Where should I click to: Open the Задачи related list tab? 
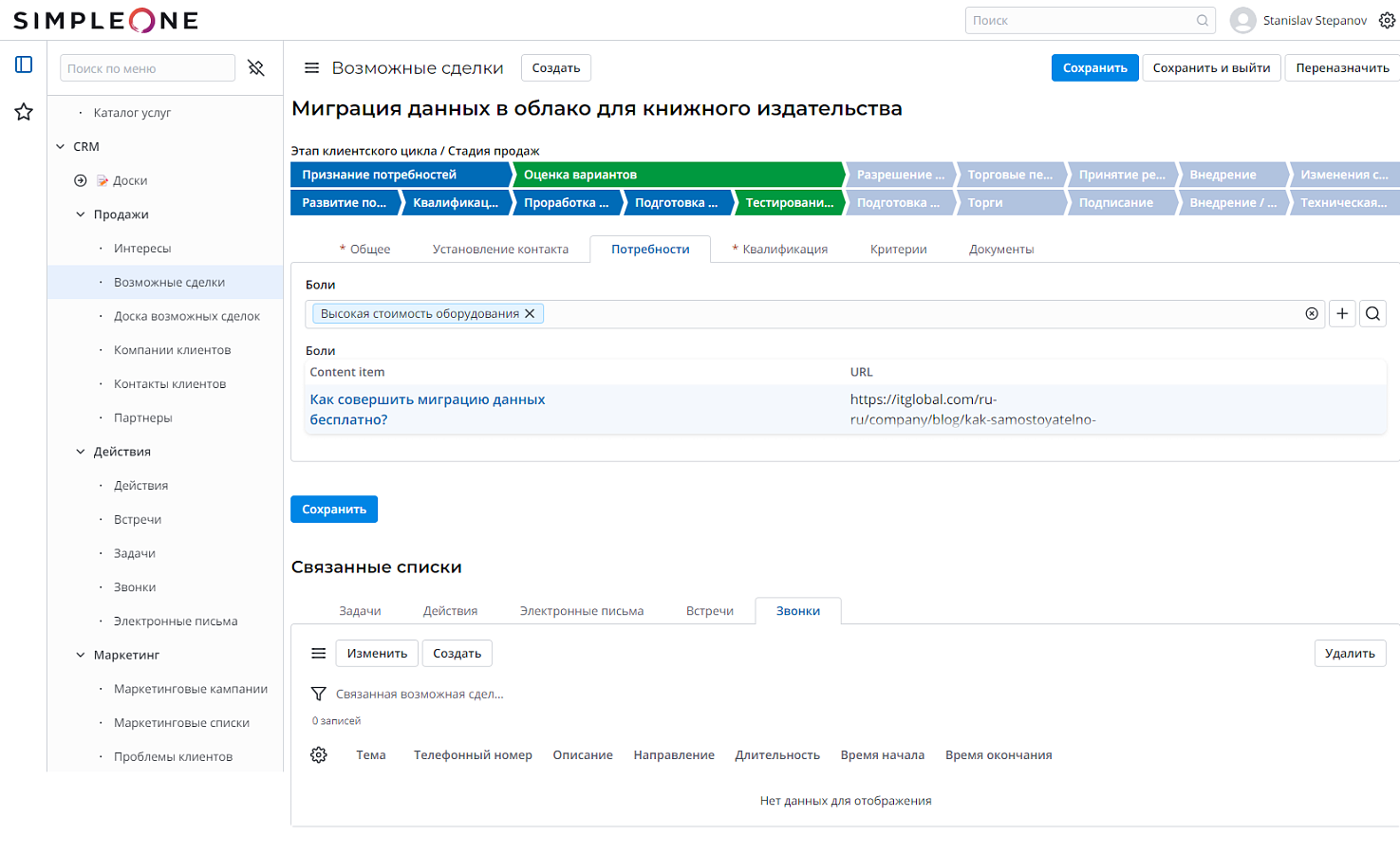click(360, 610)
